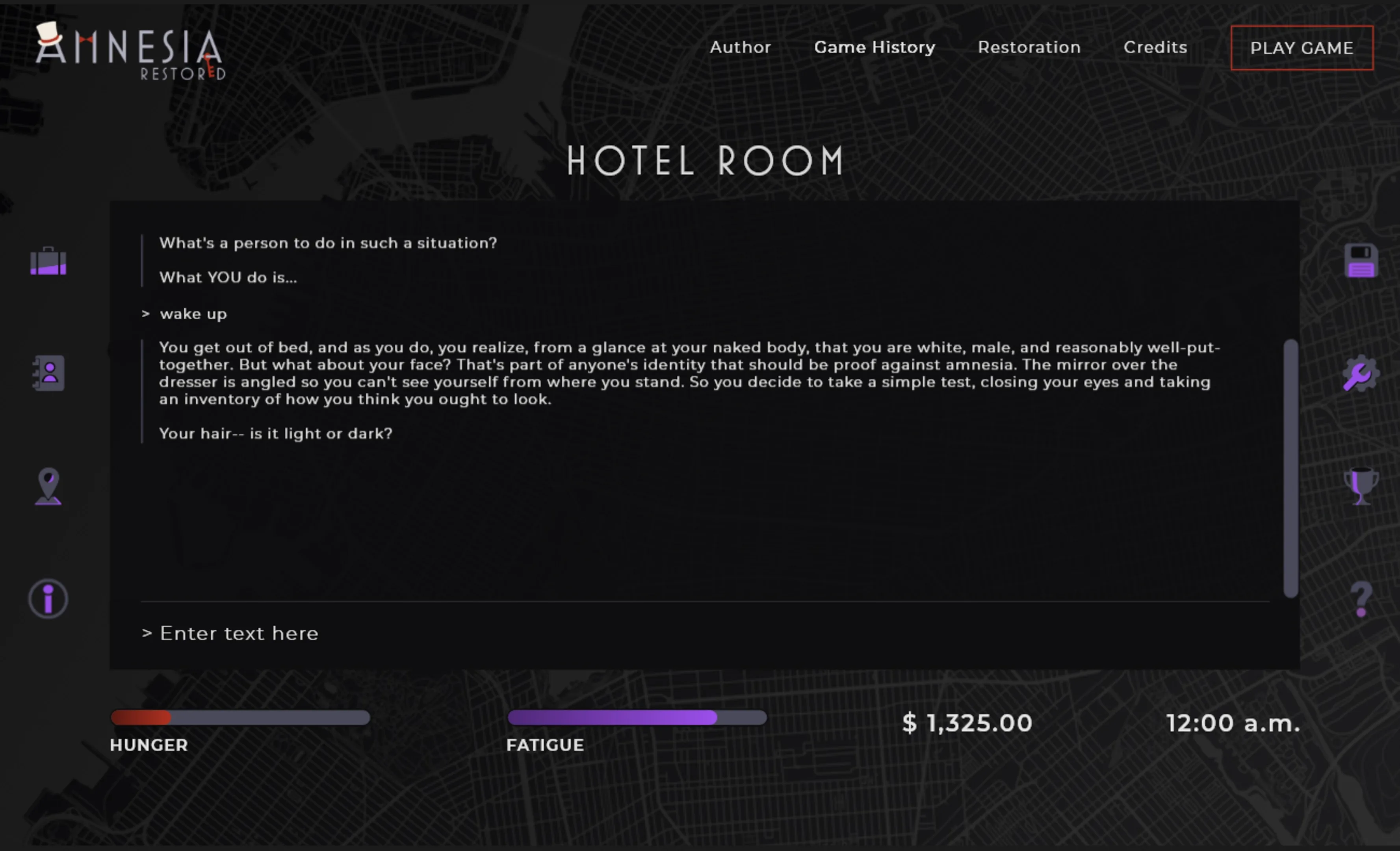1400x851 pixels.
Task: Click the map location pin icon
Action: [48, 486]
